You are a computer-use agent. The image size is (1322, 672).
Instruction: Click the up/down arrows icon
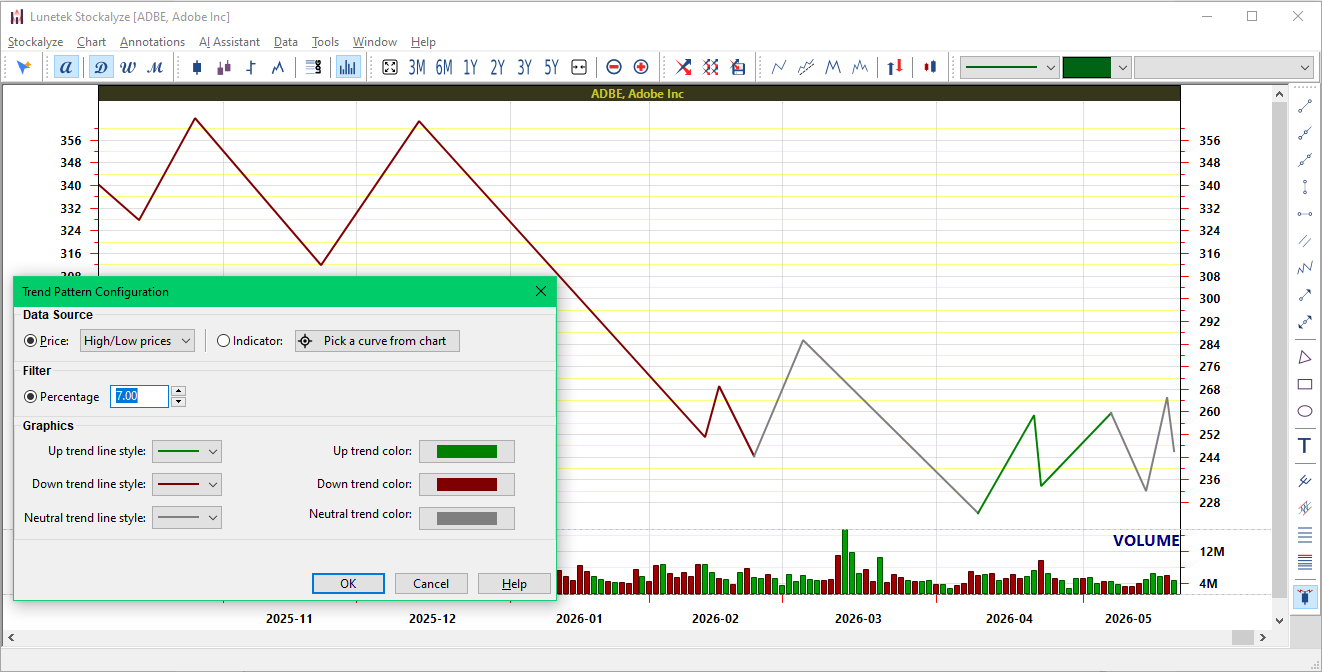[895, 67]
